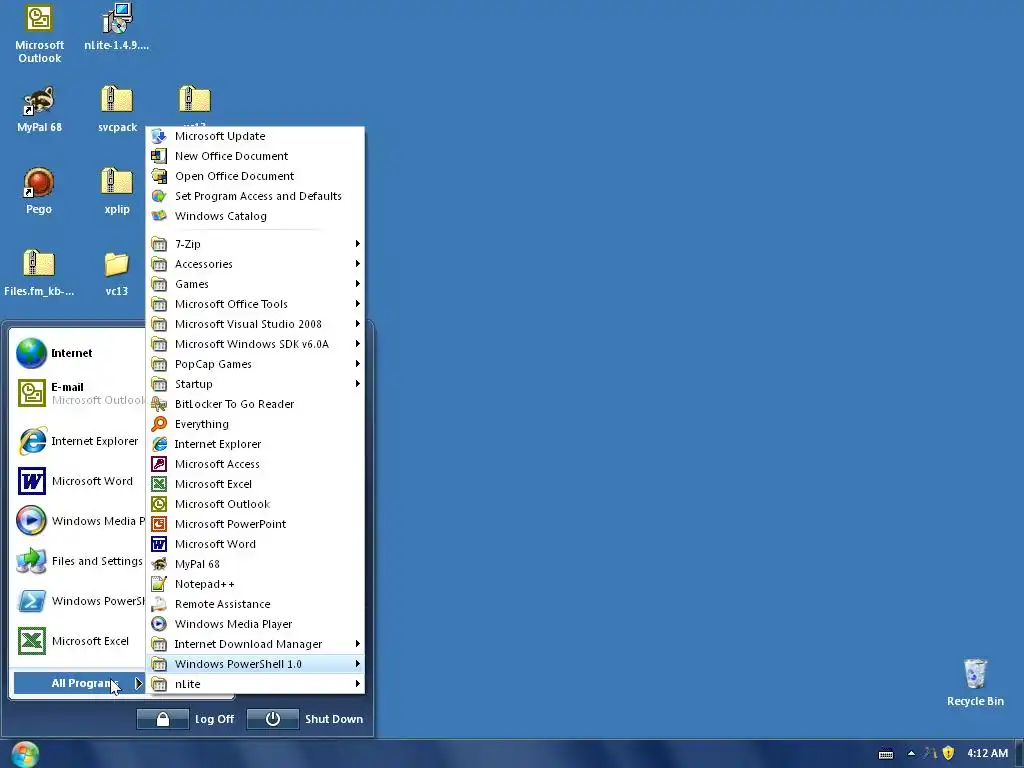This screenshot has height=768, width=1024.
Task: Select the MyPal 68 raccoon desktop icon
Action: point(39,109)
